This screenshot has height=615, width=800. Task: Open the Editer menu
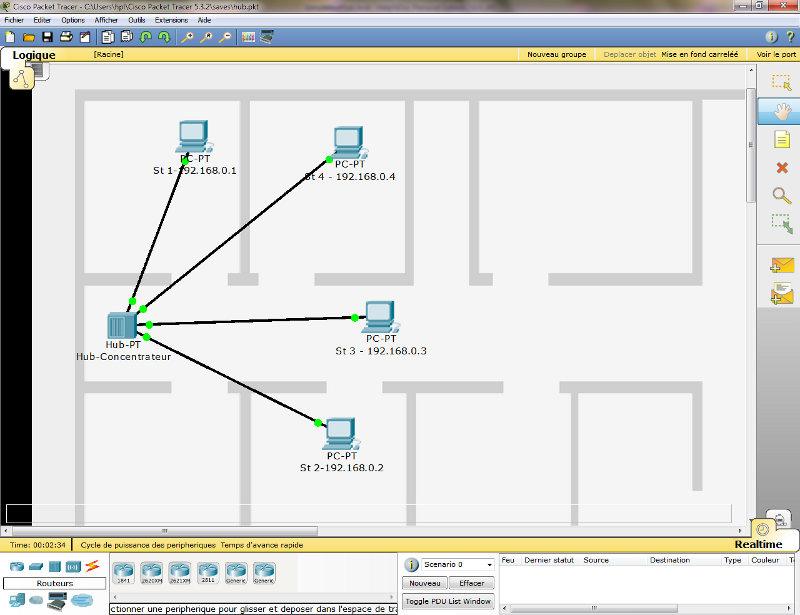point(42,20)
